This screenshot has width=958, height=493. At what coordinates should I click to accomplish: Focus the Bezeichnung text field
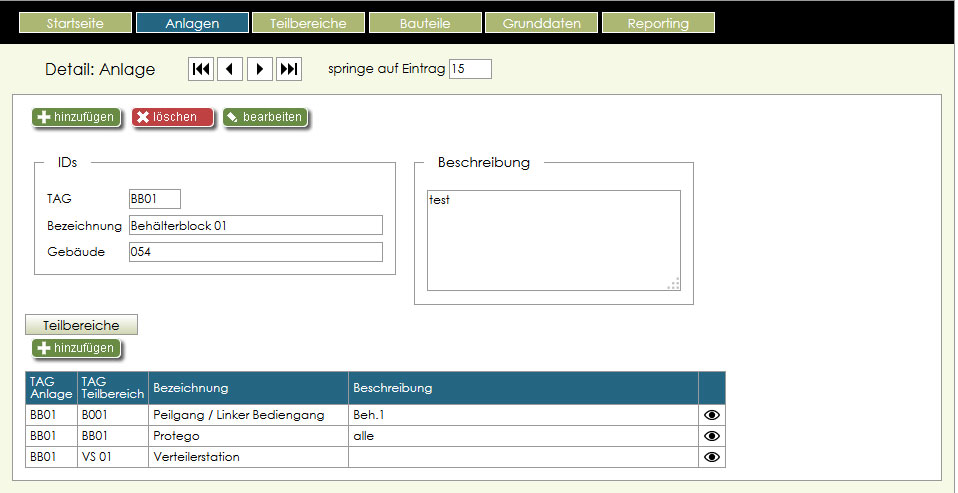pyautogui.click(x=255, y=225)
